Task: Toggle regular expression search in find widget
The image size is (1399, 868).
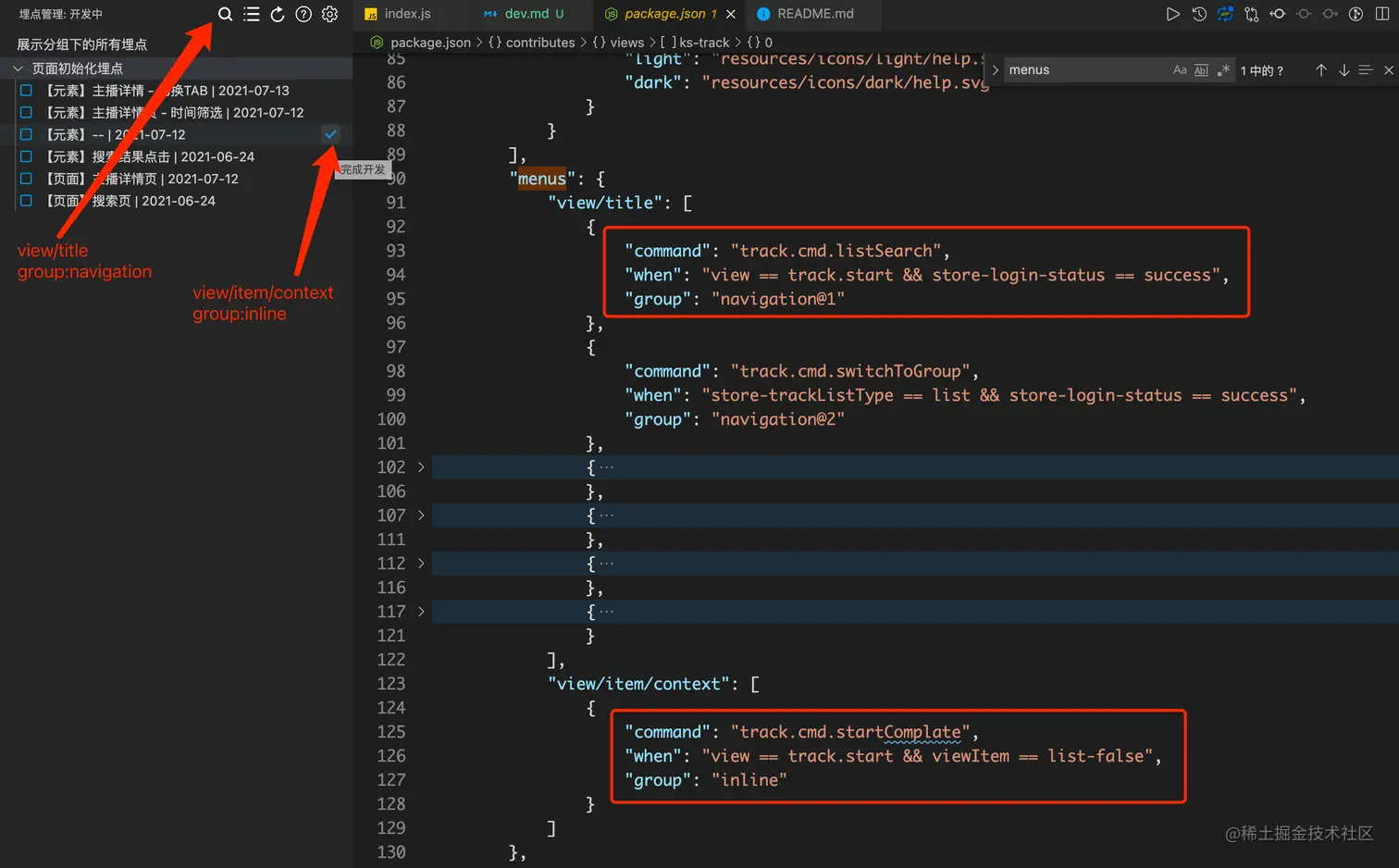Action: tap(1223, 70)
